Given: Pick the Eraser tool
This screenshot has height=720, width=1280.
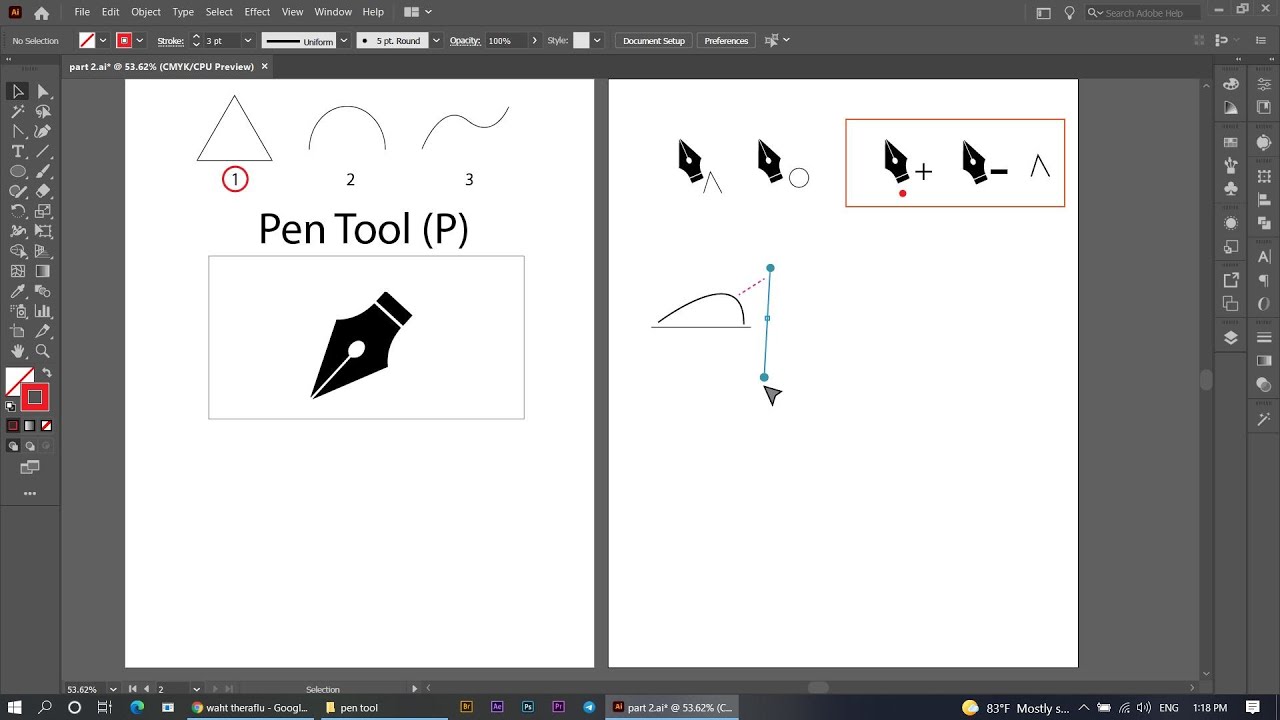Looking at the screenshot, I should pyautogui.click(x=43, y=192).
